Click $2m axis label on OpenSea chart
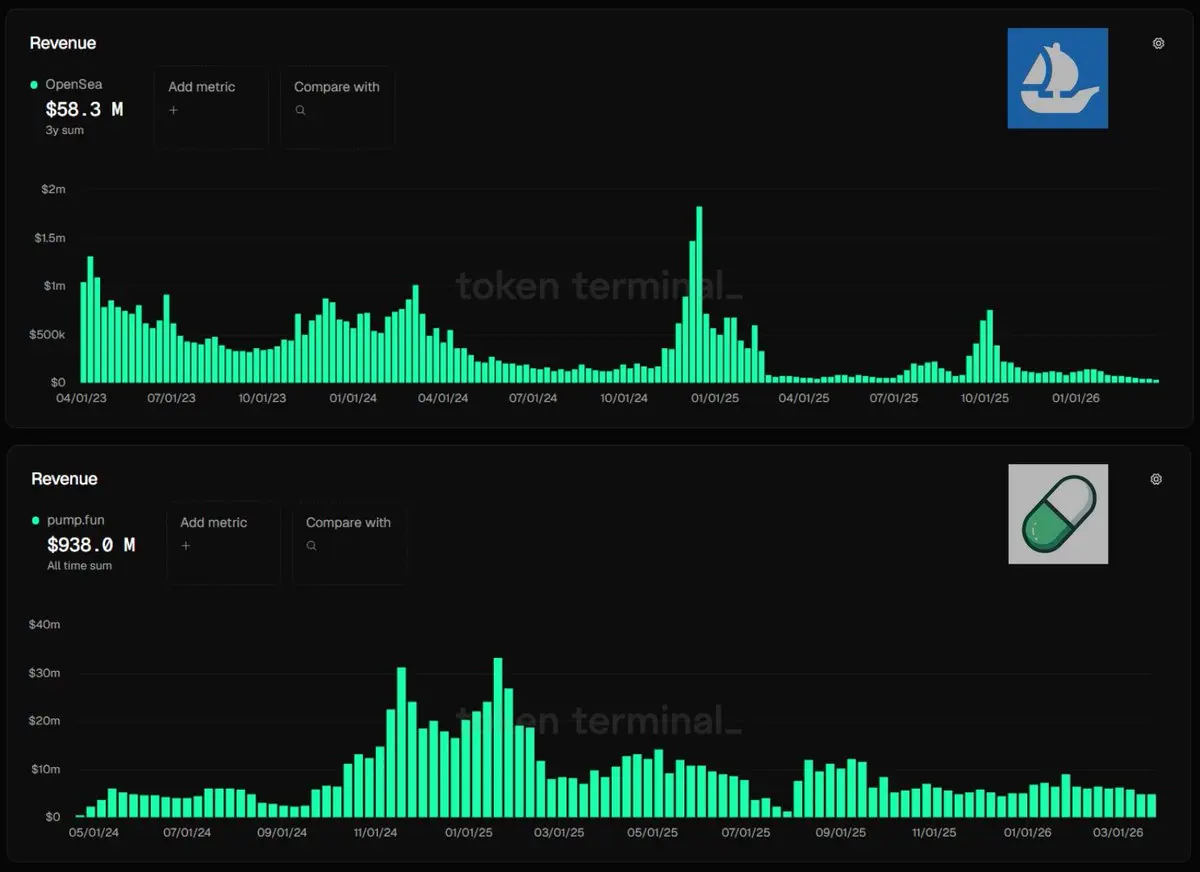 (x=52, y=189)
